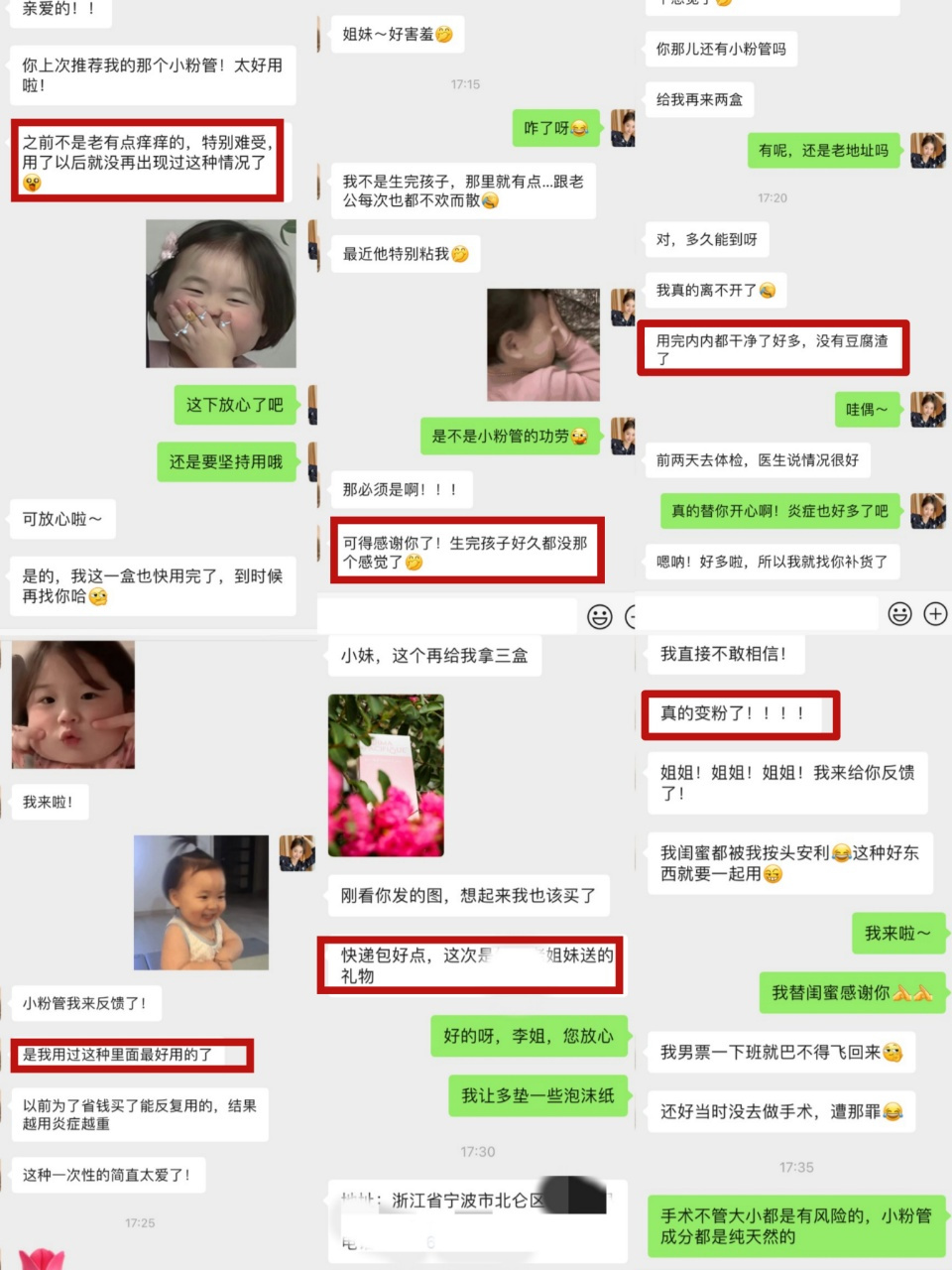Tap the message 给我再来两盒

[699, 99]
